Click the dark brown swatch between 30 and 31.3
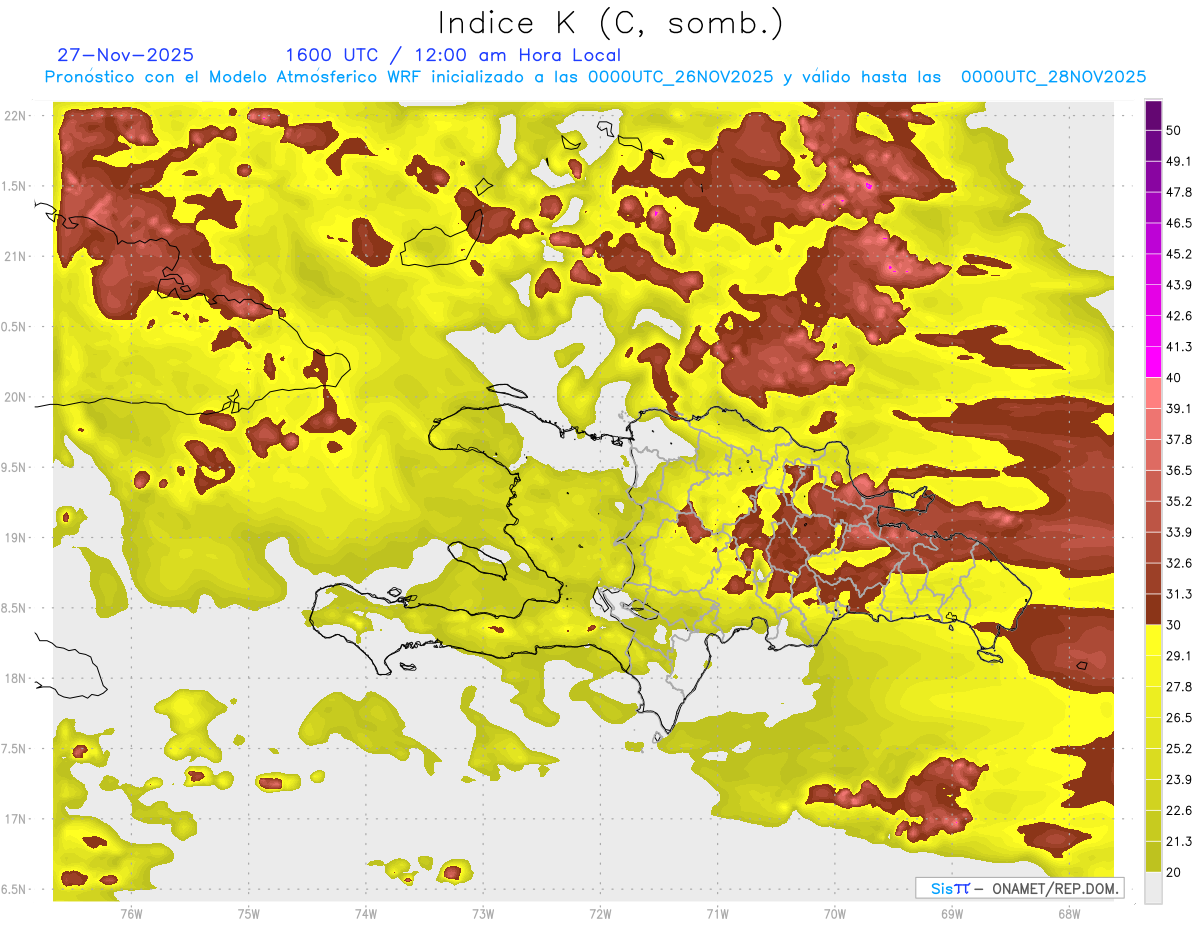Viewport: 1200px width, 927px height. (1153, 609)
